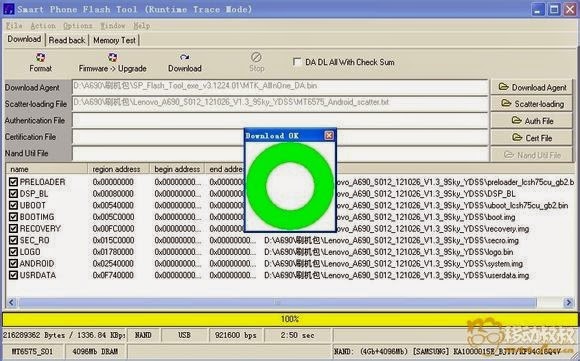Click the Auth File button
Screen dimensions: 580x361
(532, 121)
